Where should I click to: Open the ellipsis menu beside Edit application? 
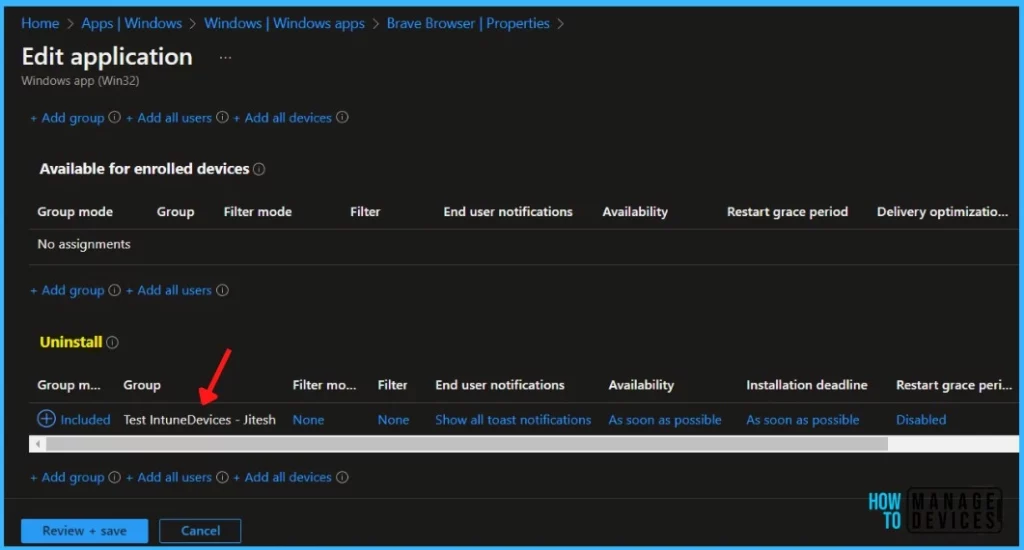click(225, 57)
